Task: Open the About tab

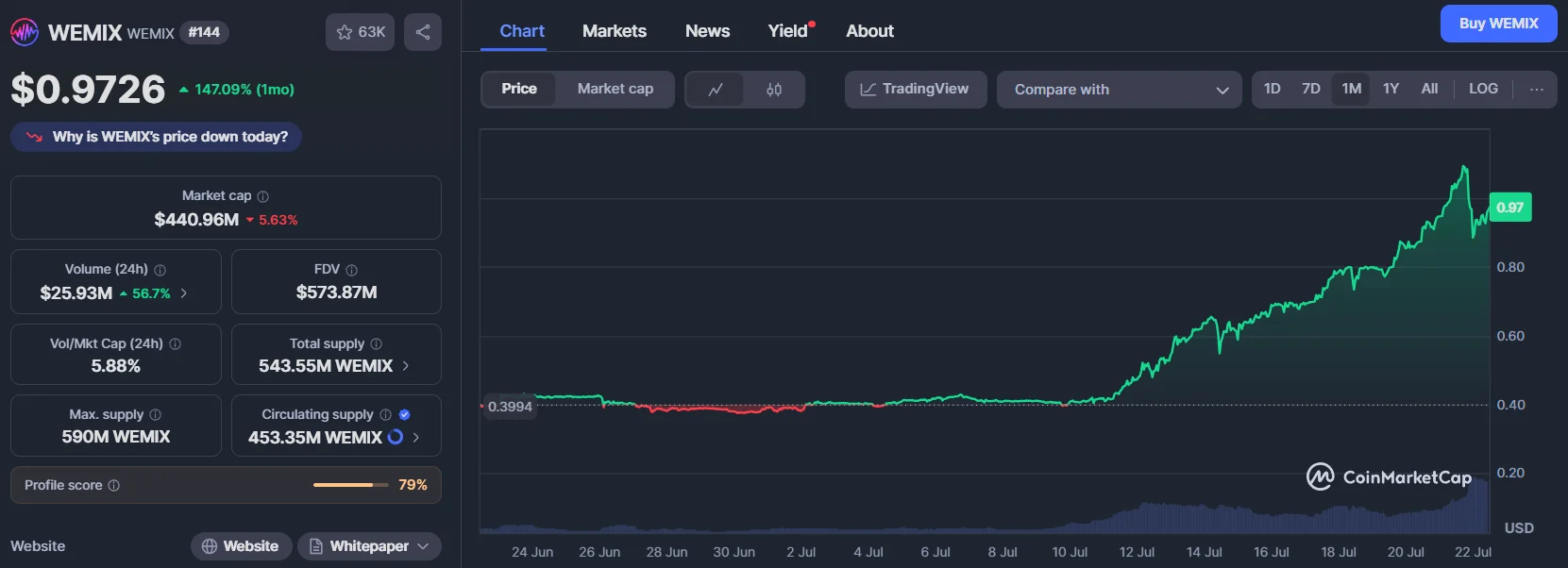Action: 869,31
